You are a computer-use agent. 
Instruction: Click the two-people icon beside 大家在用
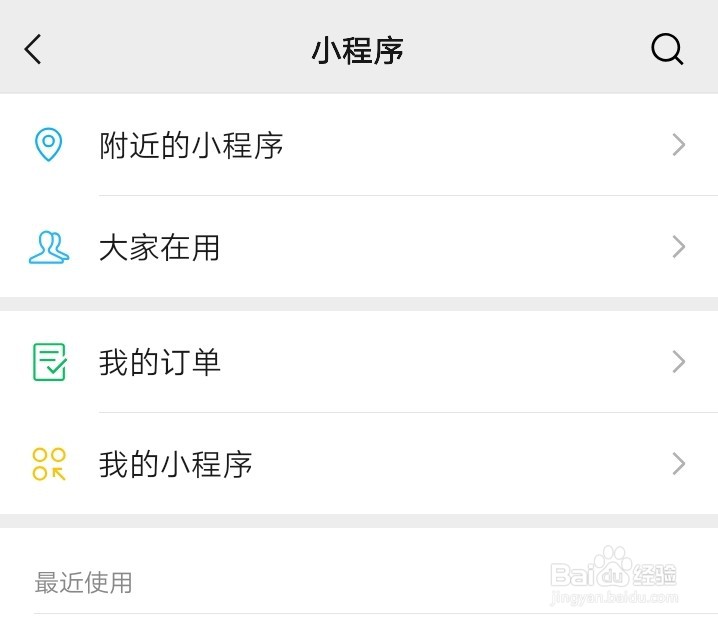click(x=48, y=247)
